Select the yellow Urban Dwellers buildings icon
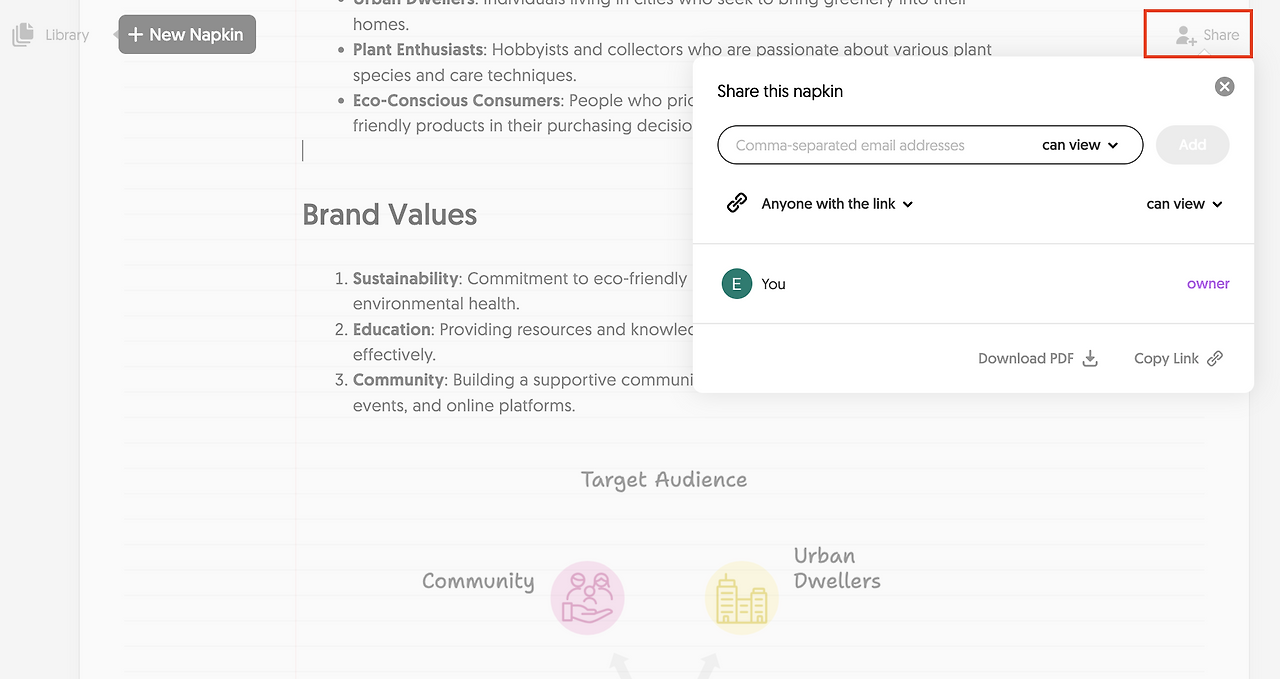Viewport: 1280px width, 679px height. pos(742,598)
